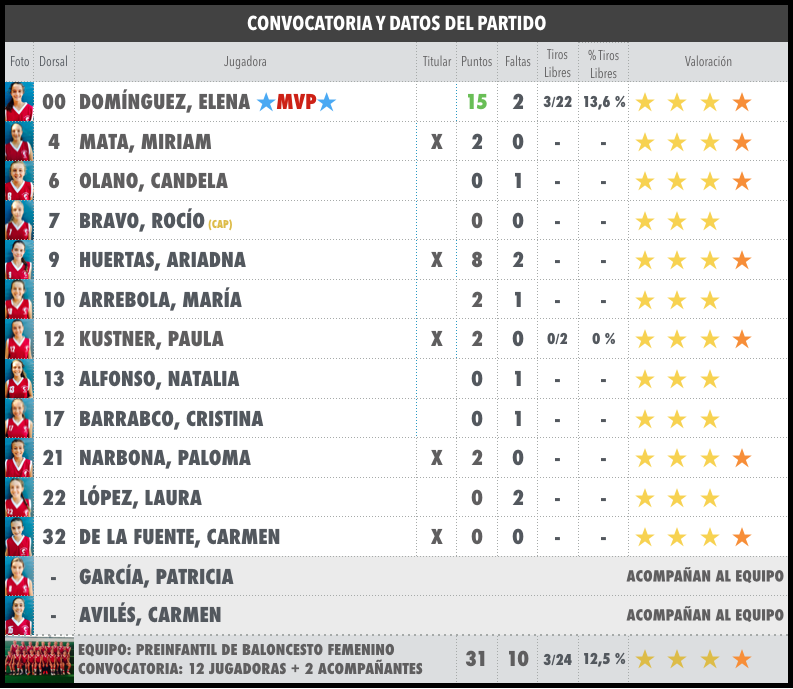
Task: Open Miriam Mata's player photo
Action: click(x=19, y=142)
